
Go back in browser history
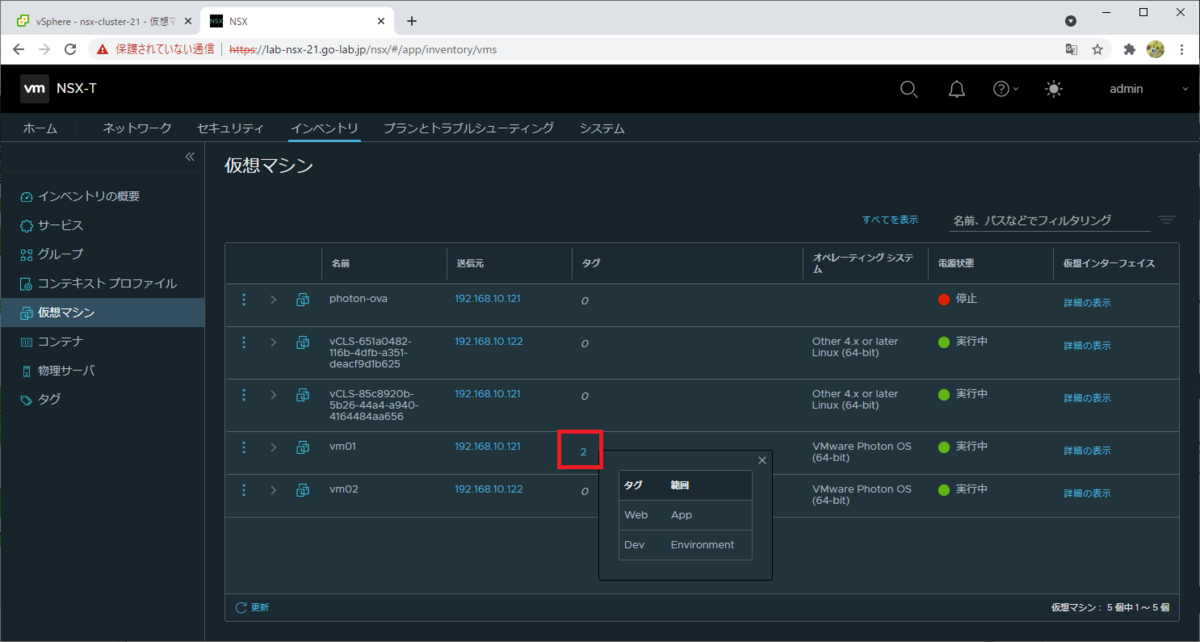coord(19,48)
